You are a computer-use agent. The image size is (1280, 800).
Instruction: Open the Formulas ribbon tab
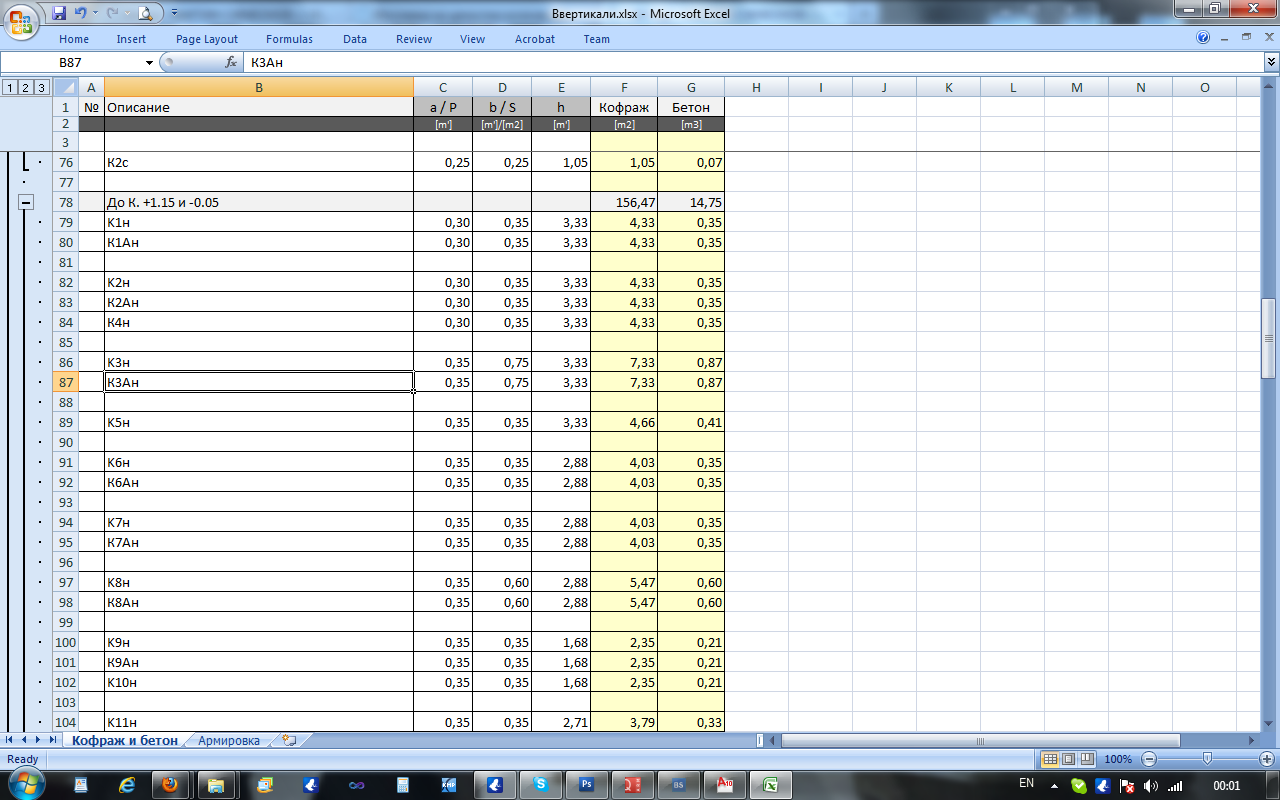[289, 39]
